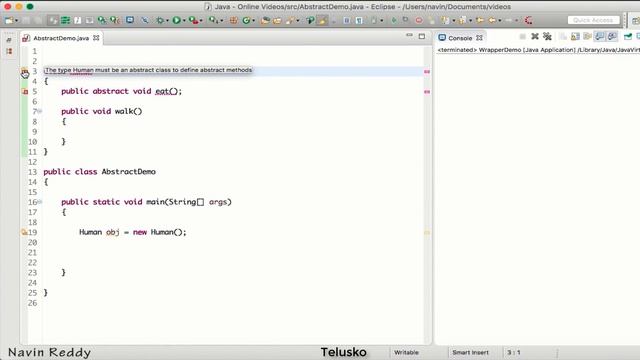
Task: Click the green run icon with red toolbox
Action: click(193, 20)
